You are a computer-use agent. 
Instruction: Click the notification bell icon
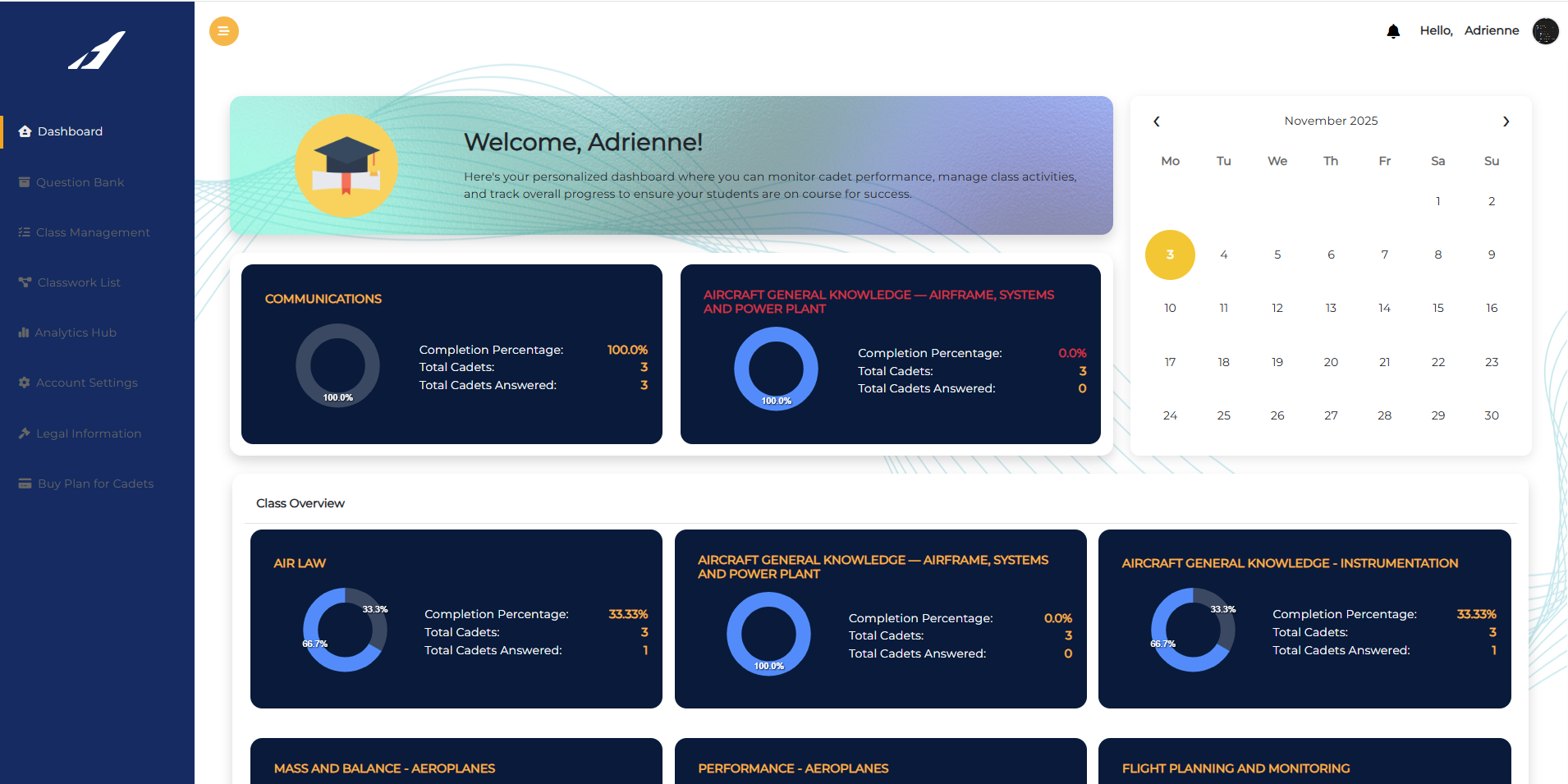tap(1393, 30)
